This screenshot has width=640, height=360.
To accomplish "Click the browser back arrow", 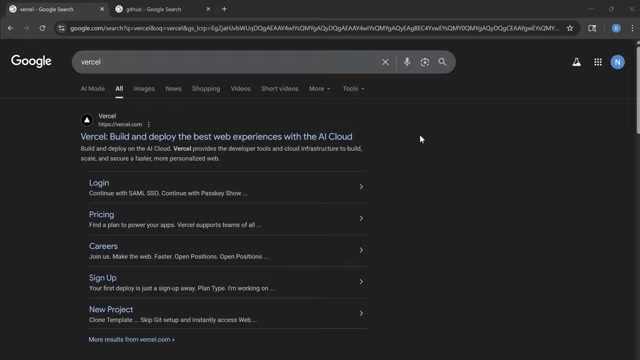I will click(x=11, y=28).
